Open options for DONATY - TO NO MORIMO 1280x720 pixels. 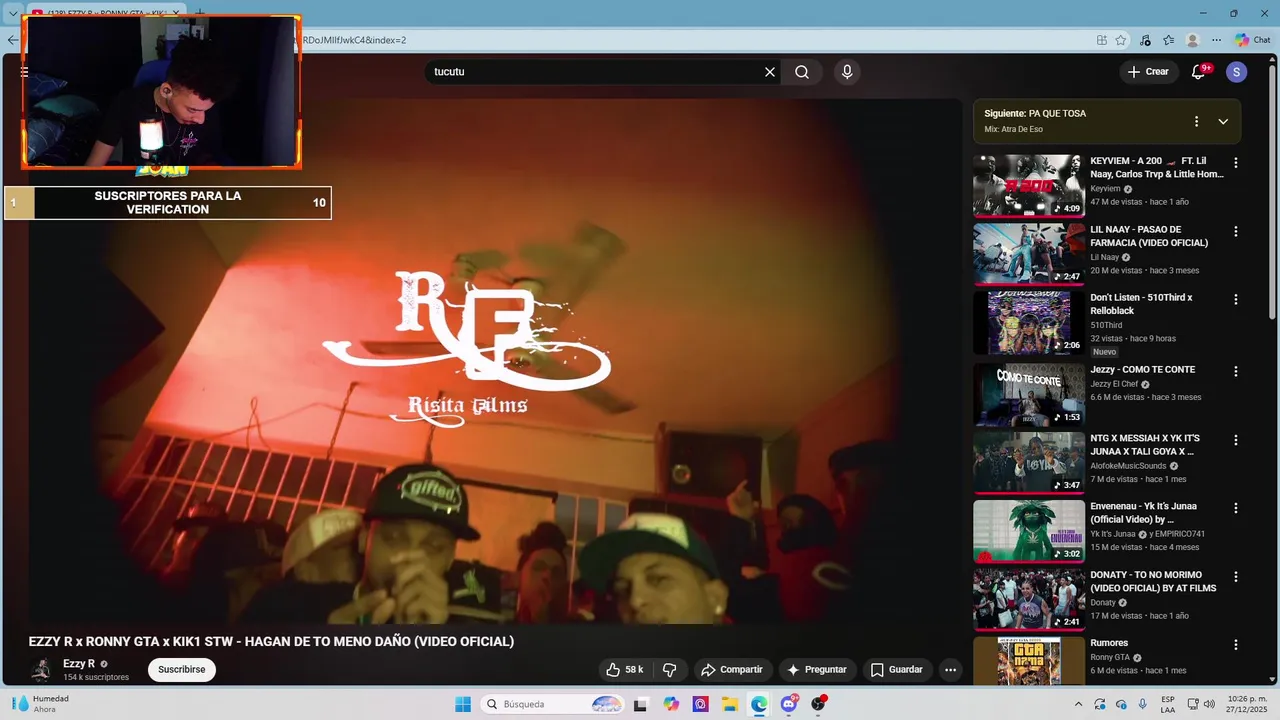(1236, 577)
